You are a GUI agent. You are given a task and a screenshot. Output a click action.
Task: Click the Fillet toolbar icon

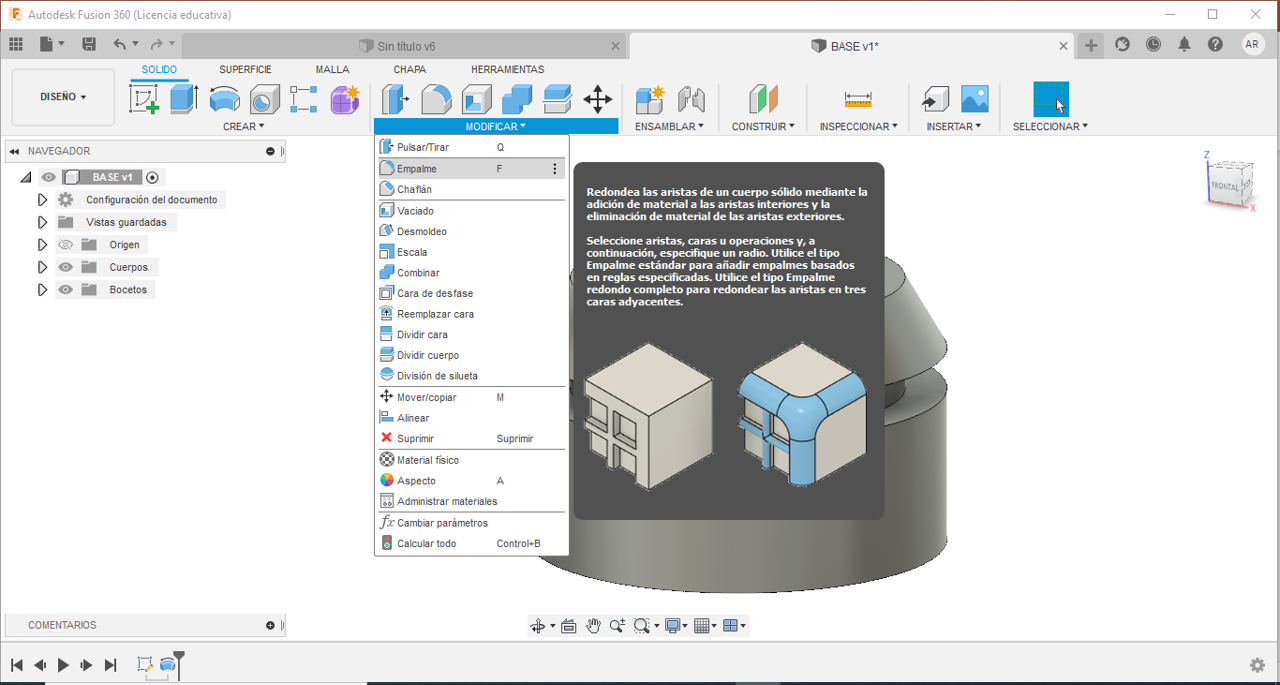pos(436,99)
